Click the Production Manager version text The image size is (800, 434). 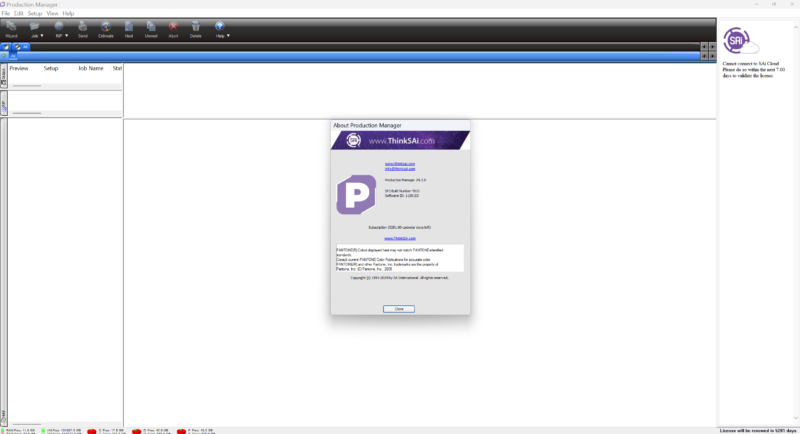(x=405, y=180)
